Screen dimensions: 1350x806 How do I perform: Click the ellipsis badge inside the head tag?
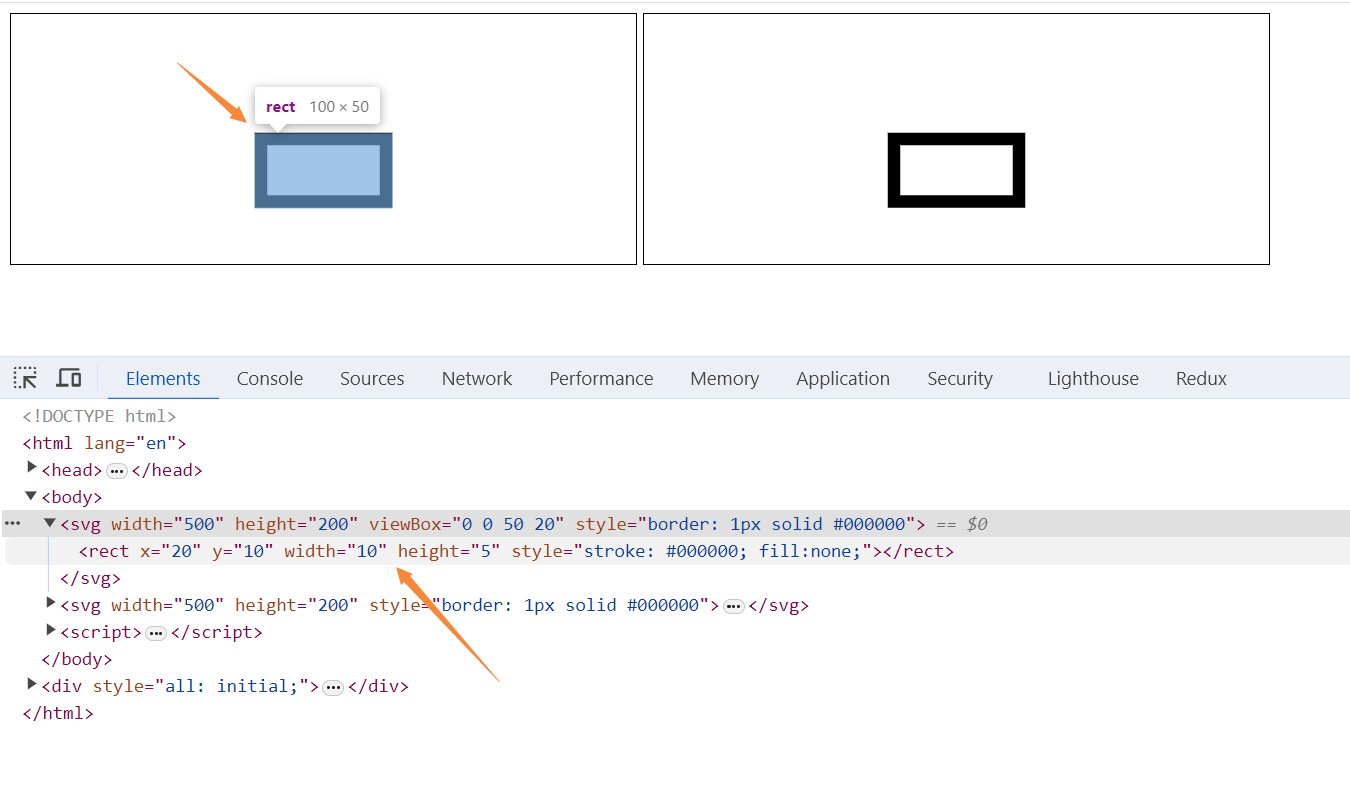[x=117, y=470]
